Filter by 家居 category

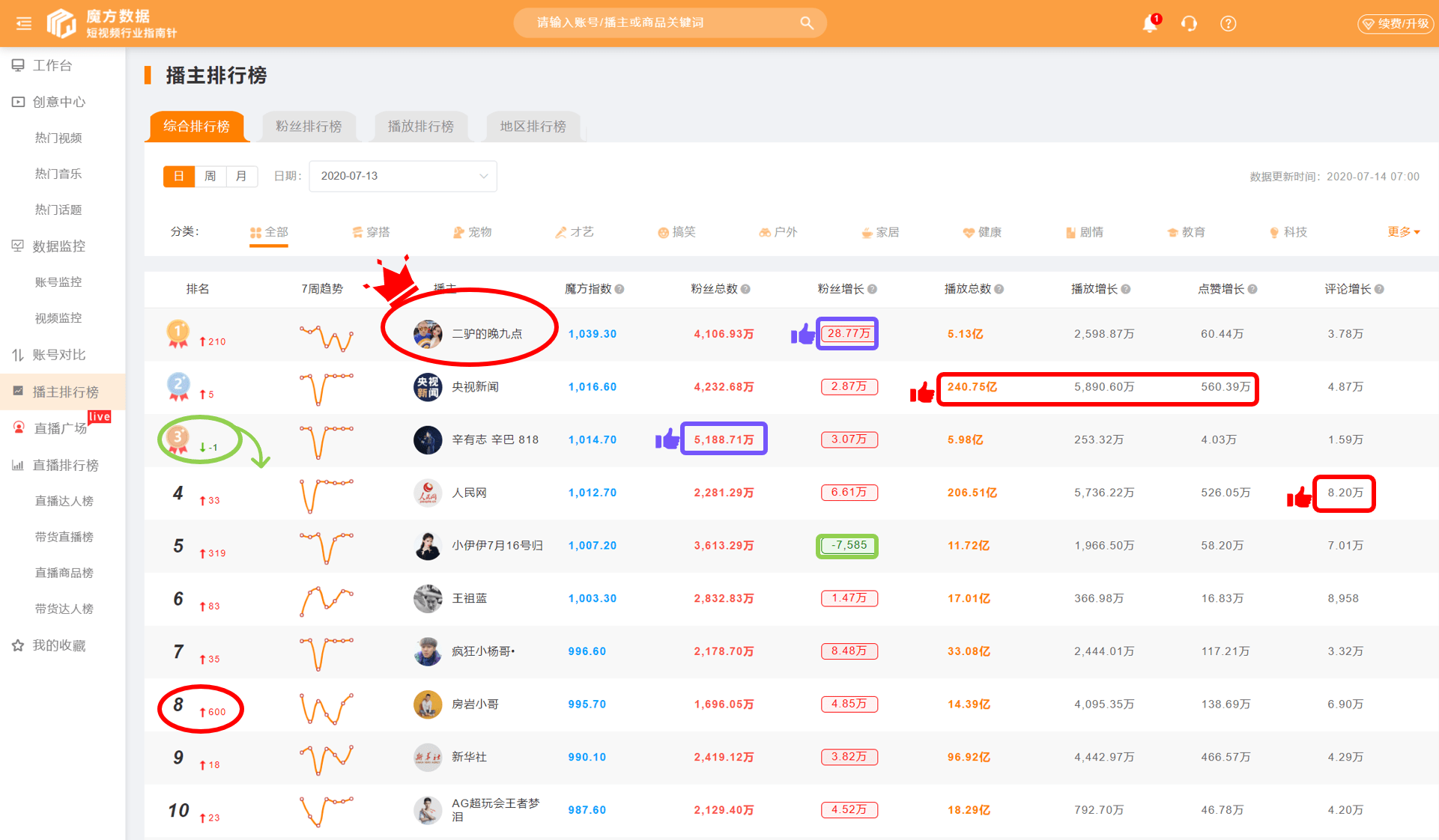(880, 232)
